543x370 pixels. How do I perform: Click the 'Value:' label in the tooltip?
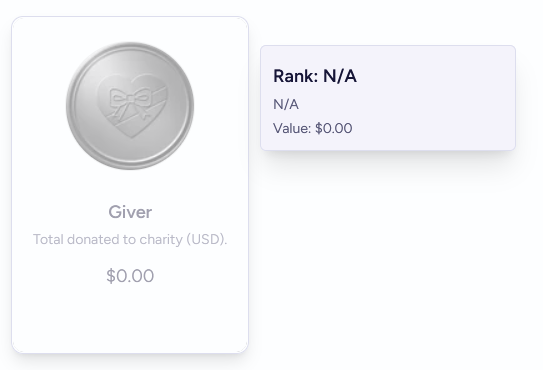tap(292, 128)
